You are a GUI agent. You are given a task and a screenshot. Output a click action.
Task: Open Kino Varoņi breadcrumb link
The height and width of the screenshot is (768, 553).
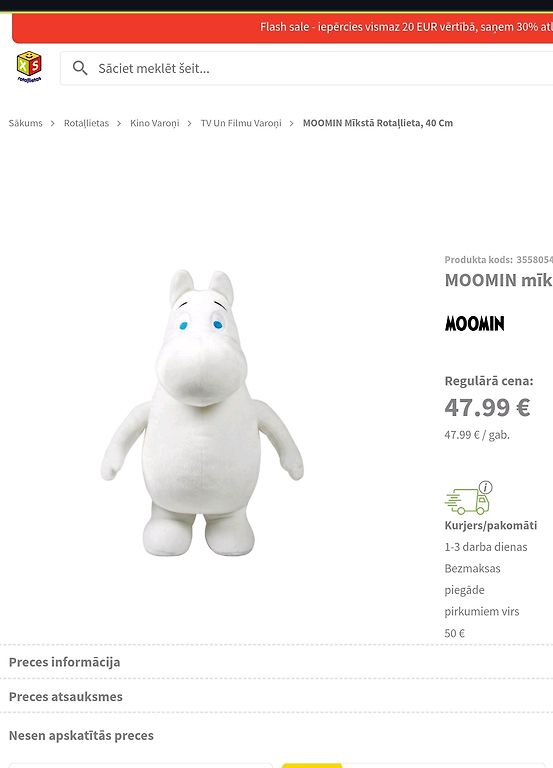[155, 123]
